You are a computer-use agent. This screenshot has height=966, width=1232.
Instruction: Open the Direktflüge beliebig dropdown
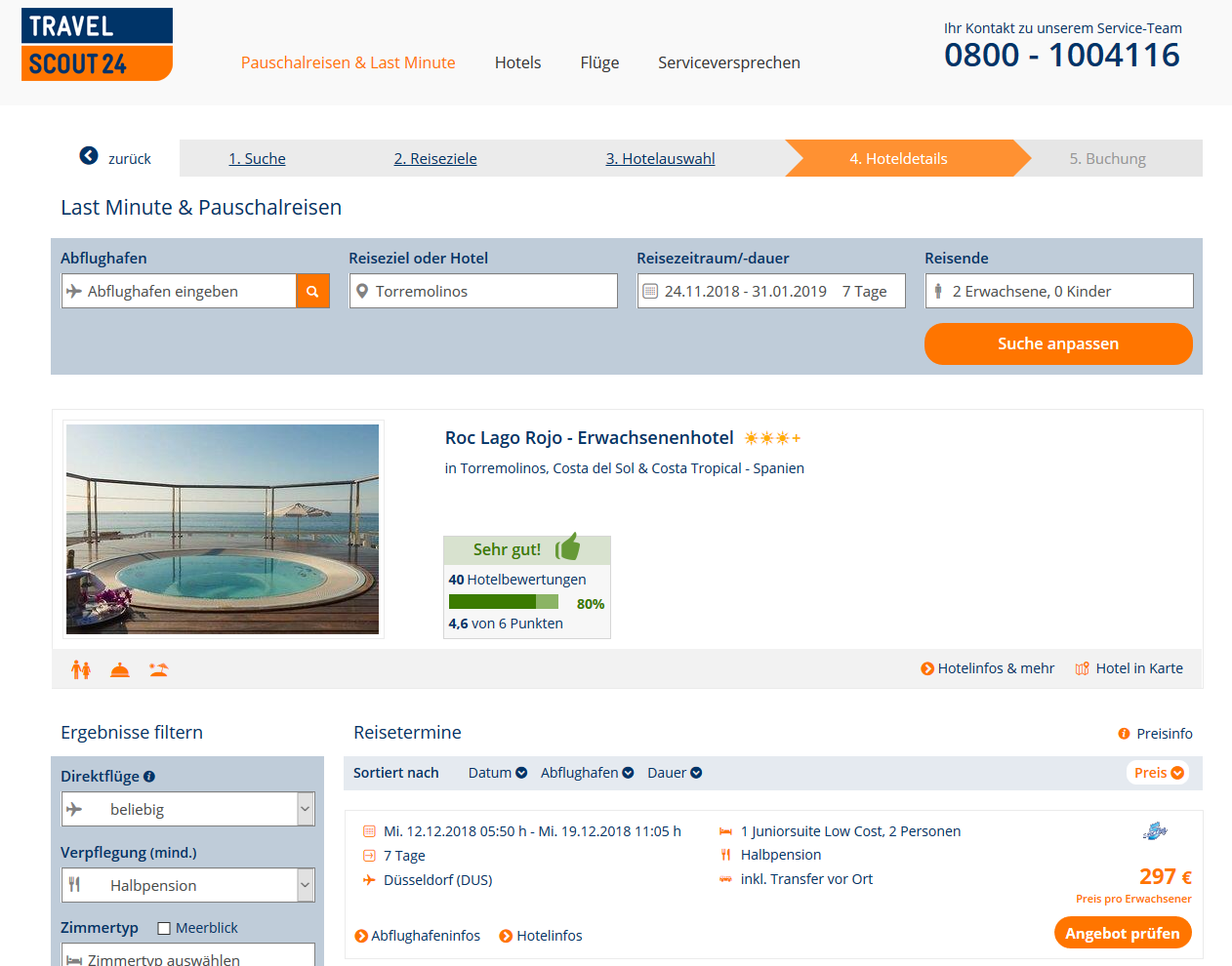pyautogui.click(x=188, y=809)
